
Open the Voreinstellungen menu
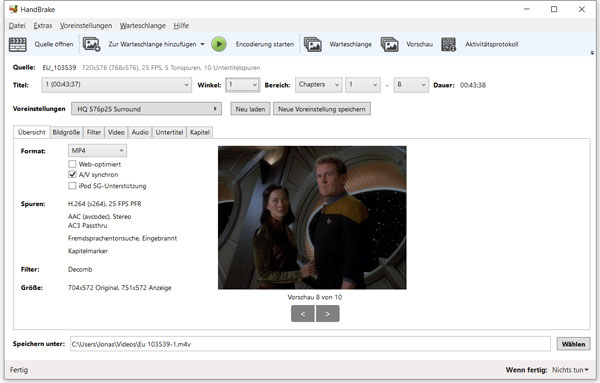click(x=86, y=26)
